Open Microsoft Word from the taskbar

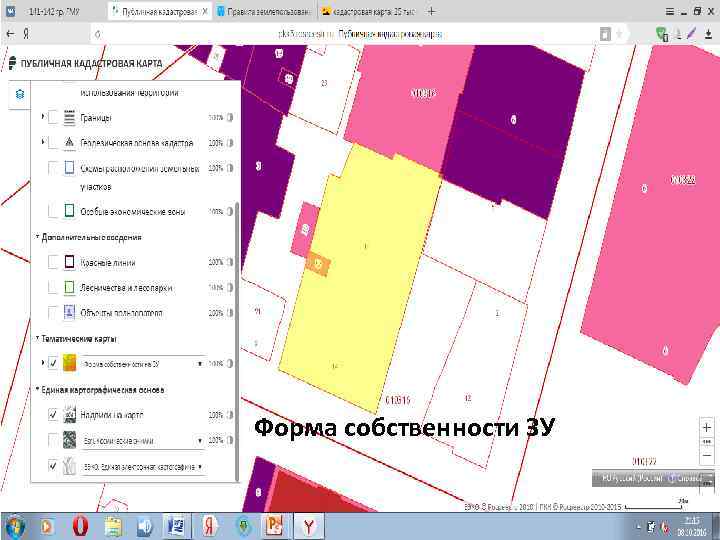tap(176, 526)
